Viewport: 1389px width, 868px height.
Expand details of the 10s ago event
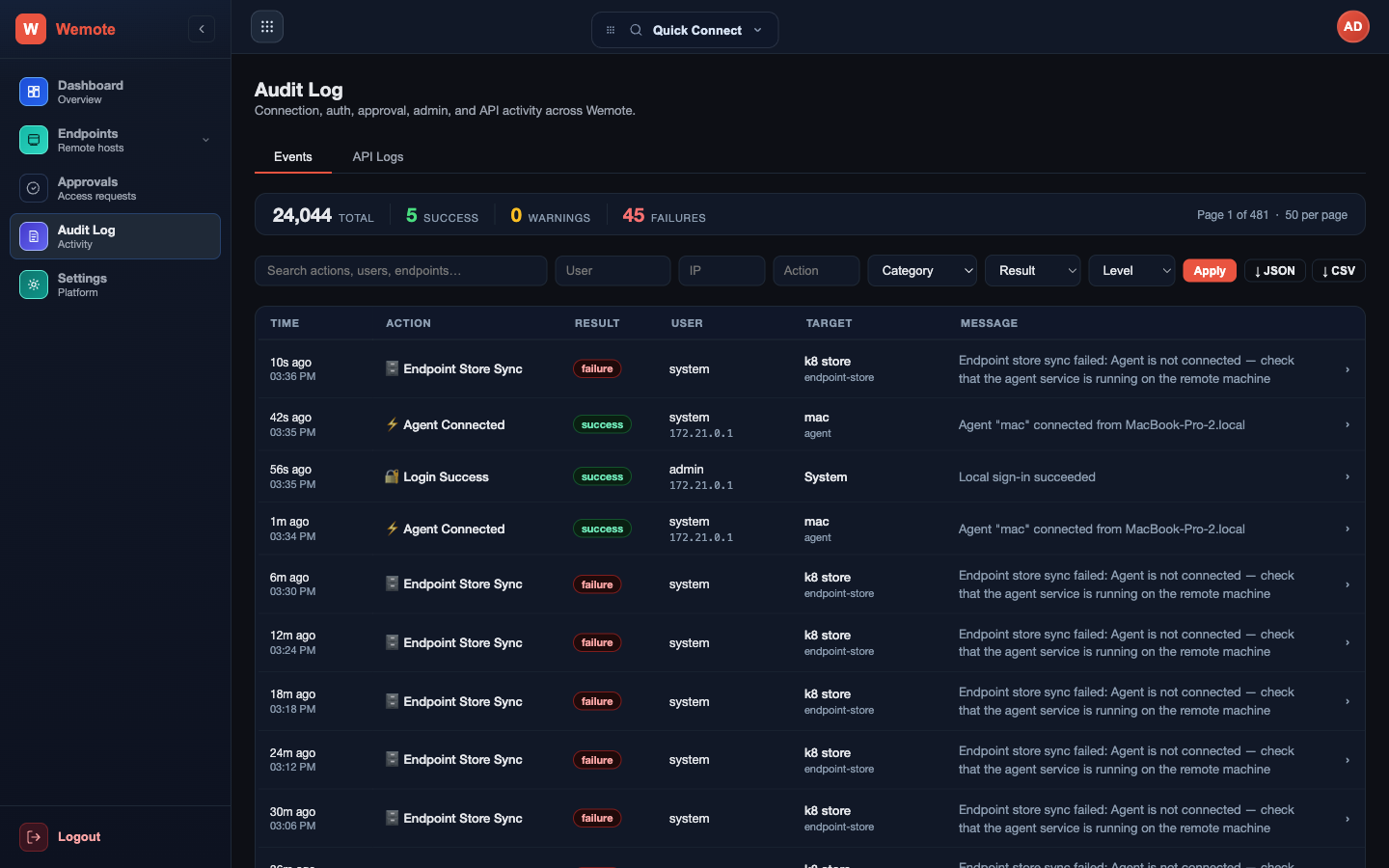point(1348,369)
